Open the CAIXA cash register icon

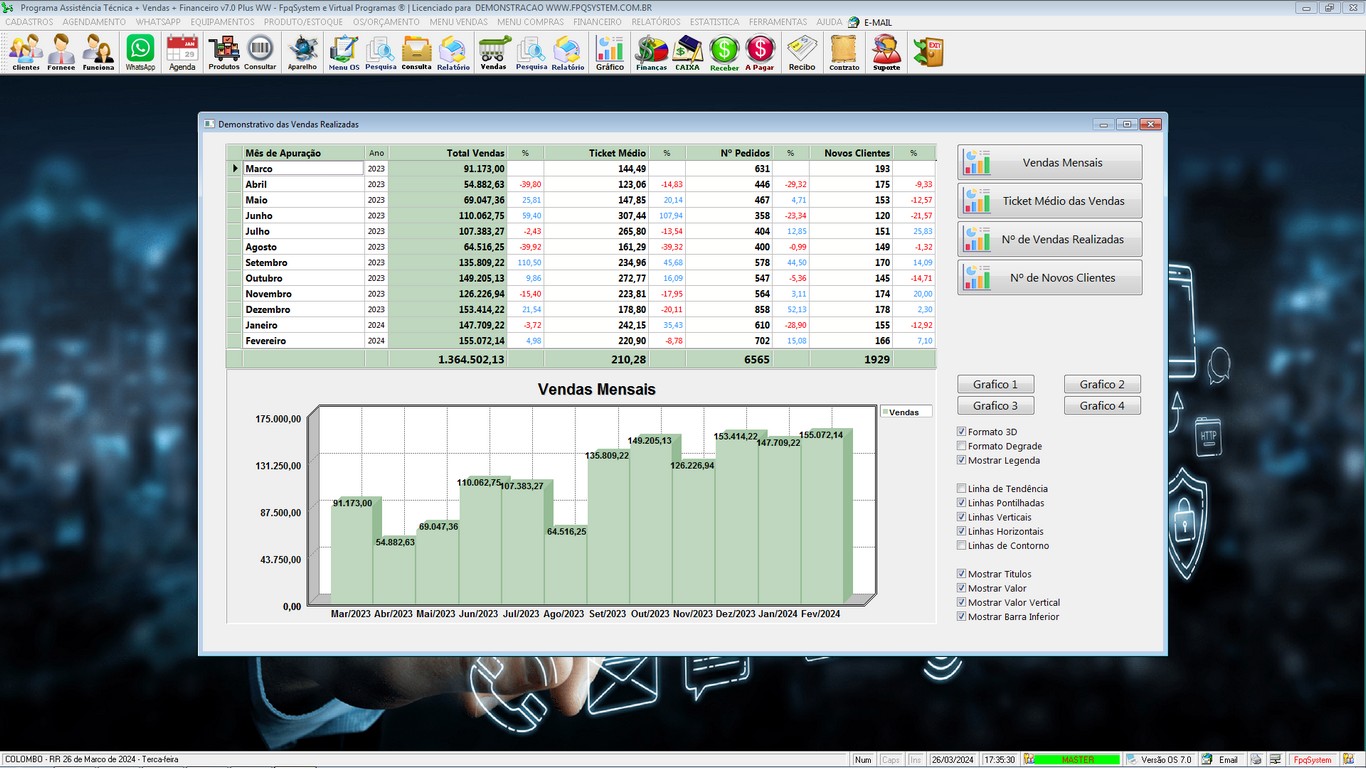[688, 52]
